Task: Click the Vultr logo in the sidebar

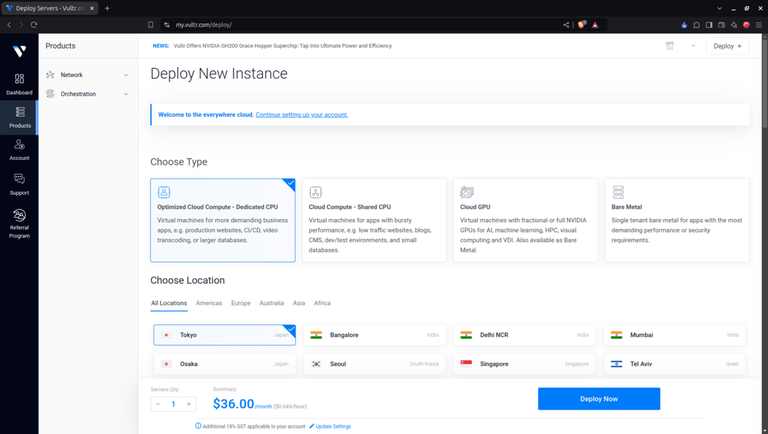Action: 19,51
